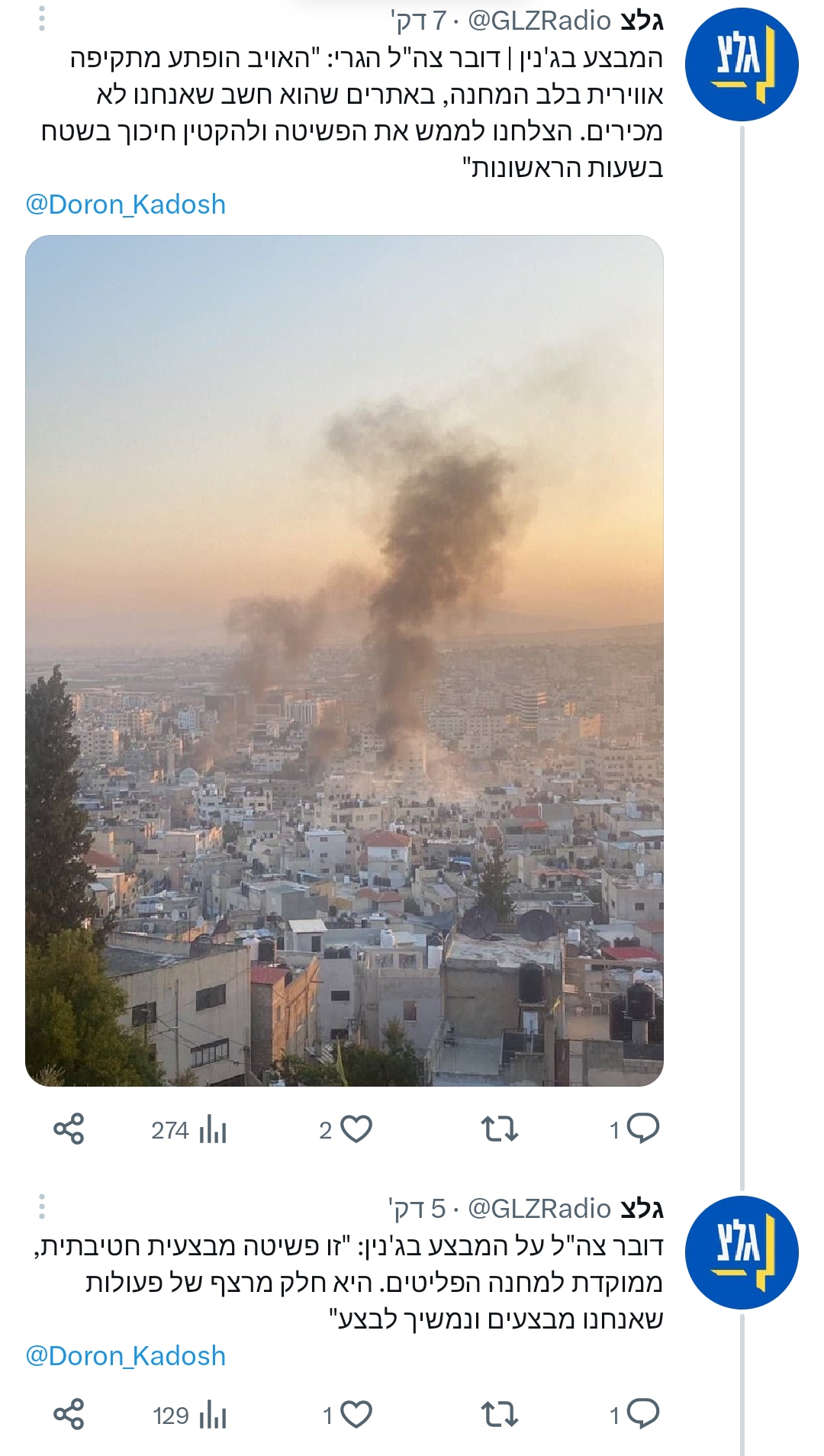Open share options on the first tweet
The width and height of the screenshot is (824, 1456).
[x=69, y=1129]
